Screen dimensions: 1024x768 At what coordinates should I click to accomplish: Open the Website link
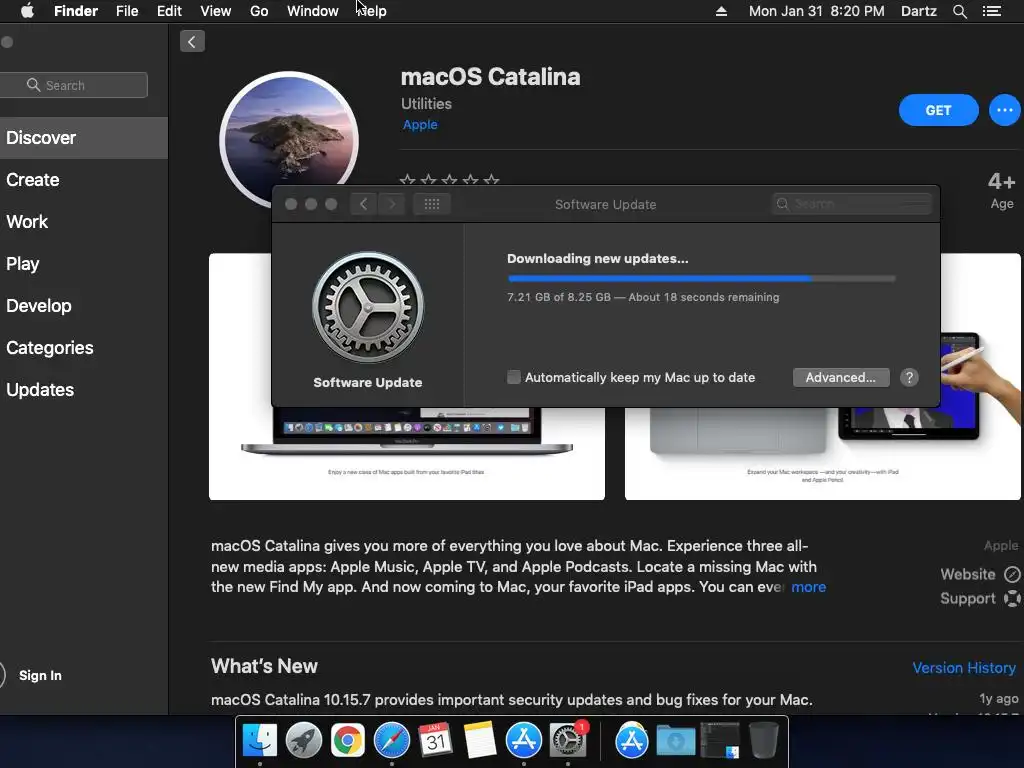[968, 574]
